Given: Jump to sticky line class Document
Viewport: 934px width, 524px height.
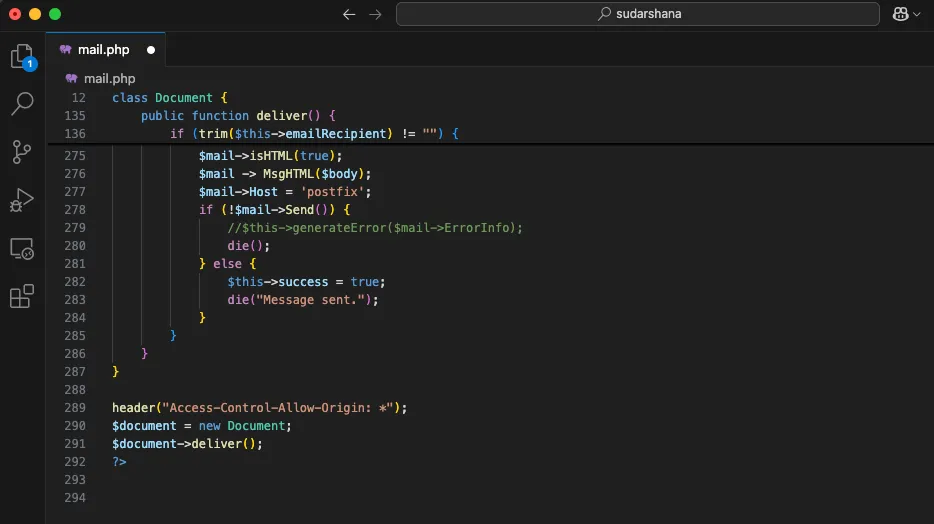Looking at the screenshot, I should (x=170, y=98).
